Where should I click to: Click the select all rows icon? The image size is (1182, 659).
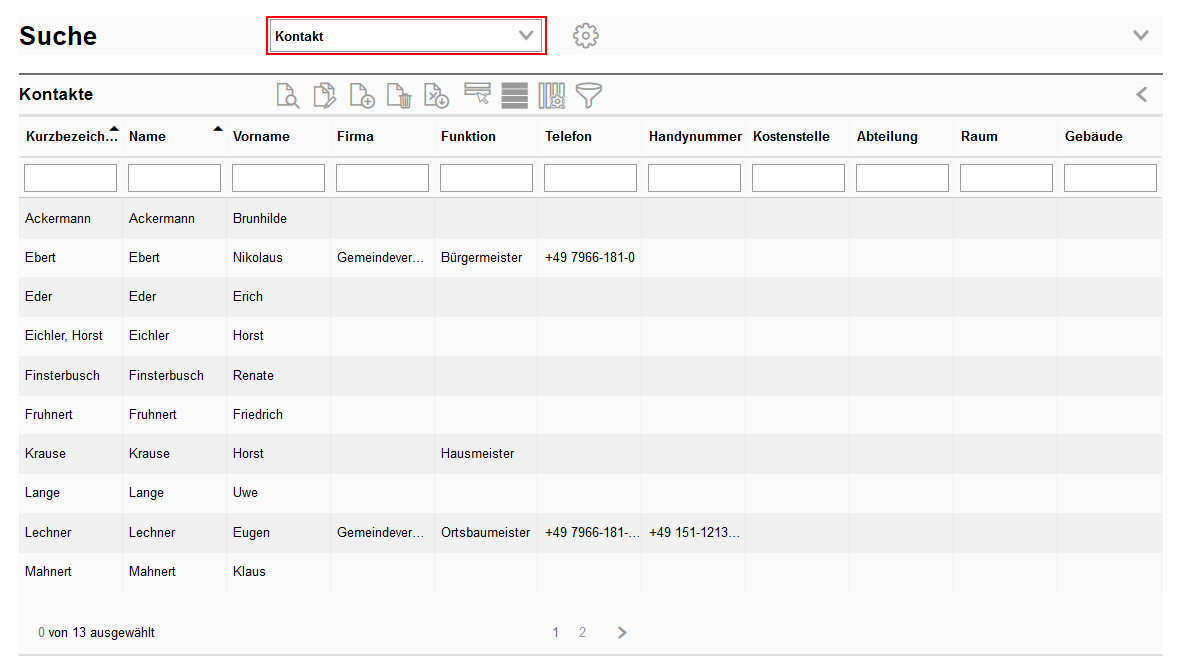[x=515, y=96]
